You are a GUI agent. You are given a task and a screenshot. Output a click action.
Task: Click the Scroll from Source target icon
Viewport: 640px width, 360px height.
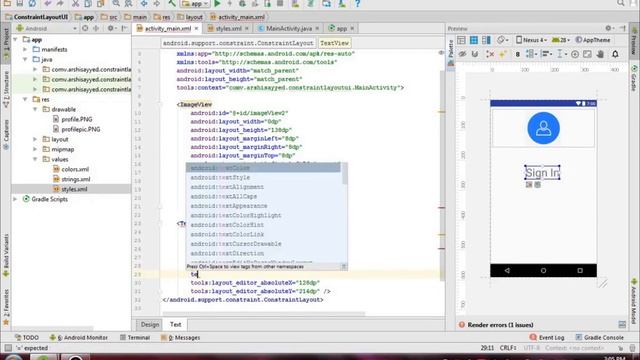[x=85, y=28]
